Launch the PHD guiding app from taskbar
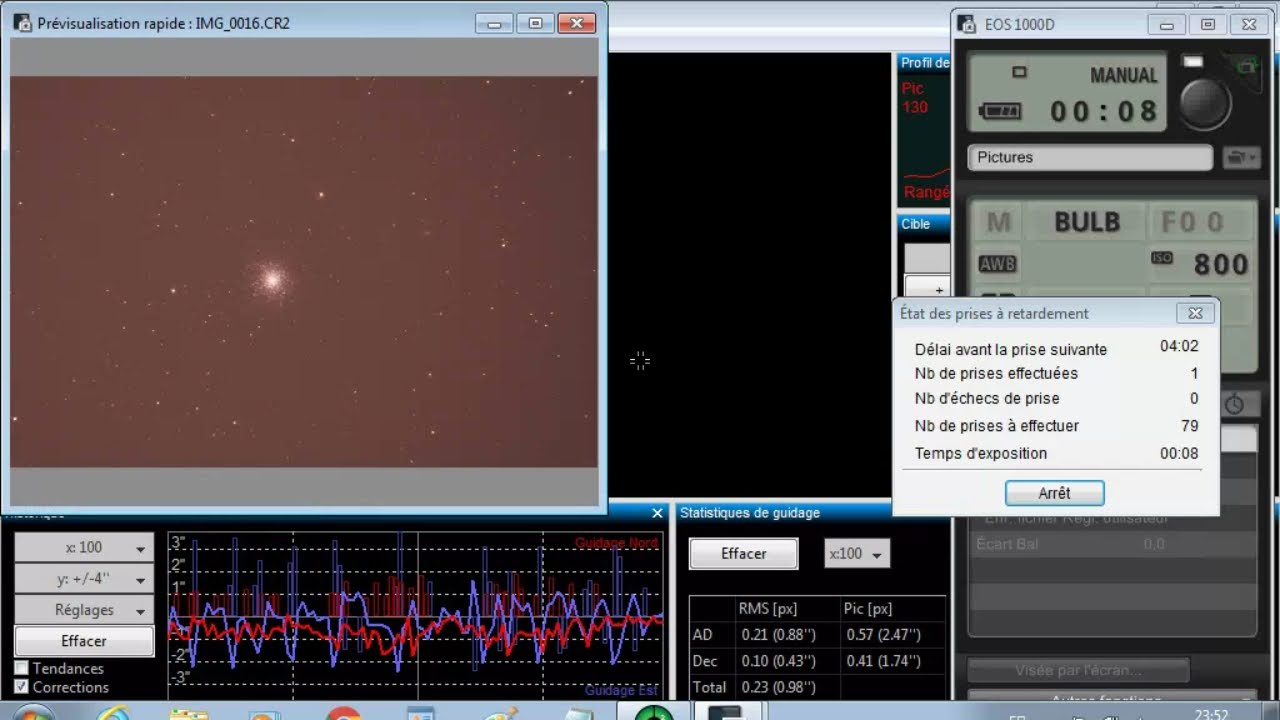Image resolution: width=1280 pixels, height=720 pixels. [x=655, y=712]
